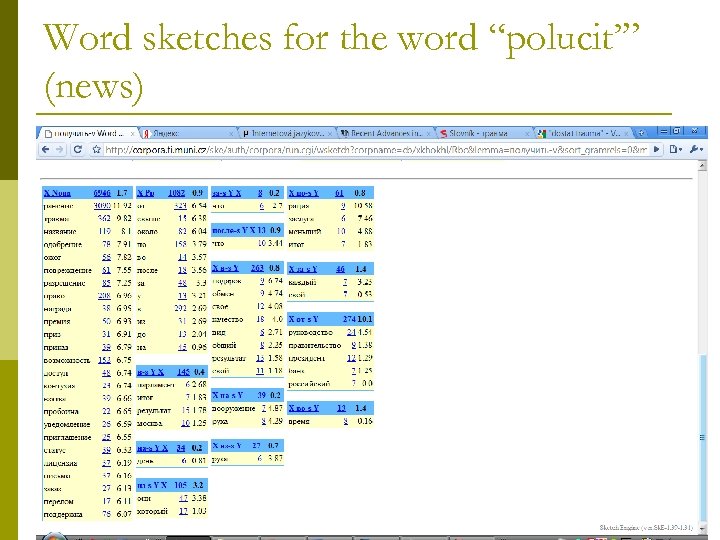720x540 pixels.
Task: Click the page scrollbar down arrow
Action: (x=702, y=527)
